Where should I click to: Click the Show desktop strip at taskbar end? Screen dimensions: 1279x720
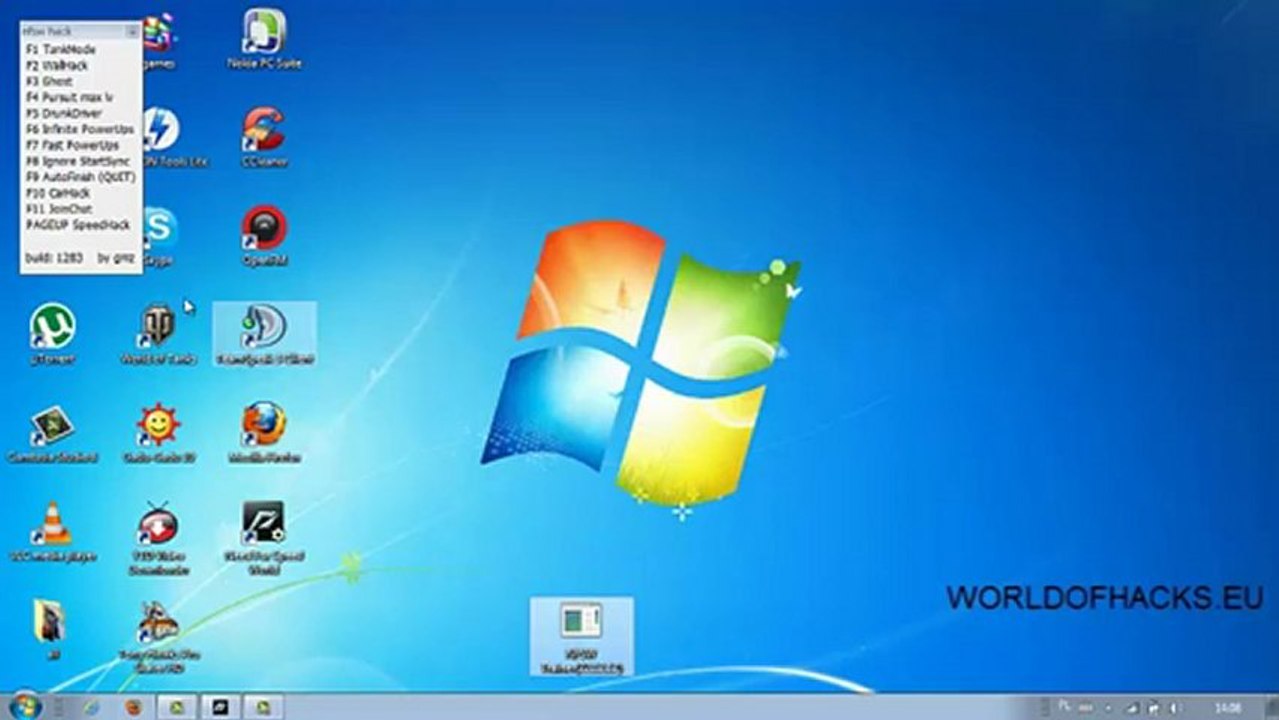(1272, 707)
